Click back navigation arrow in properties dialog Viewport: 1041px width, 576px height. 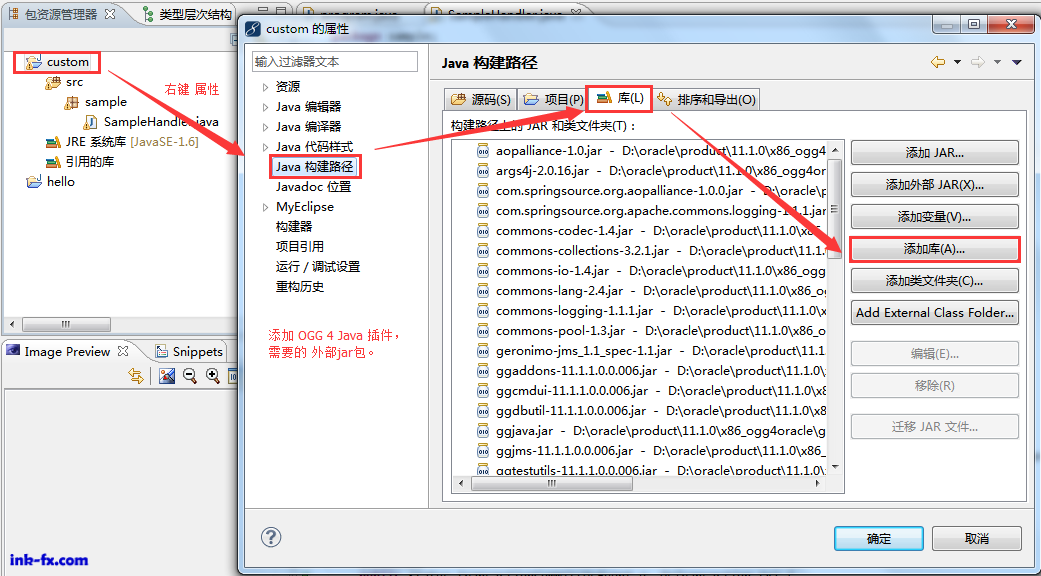click(937, 62)
